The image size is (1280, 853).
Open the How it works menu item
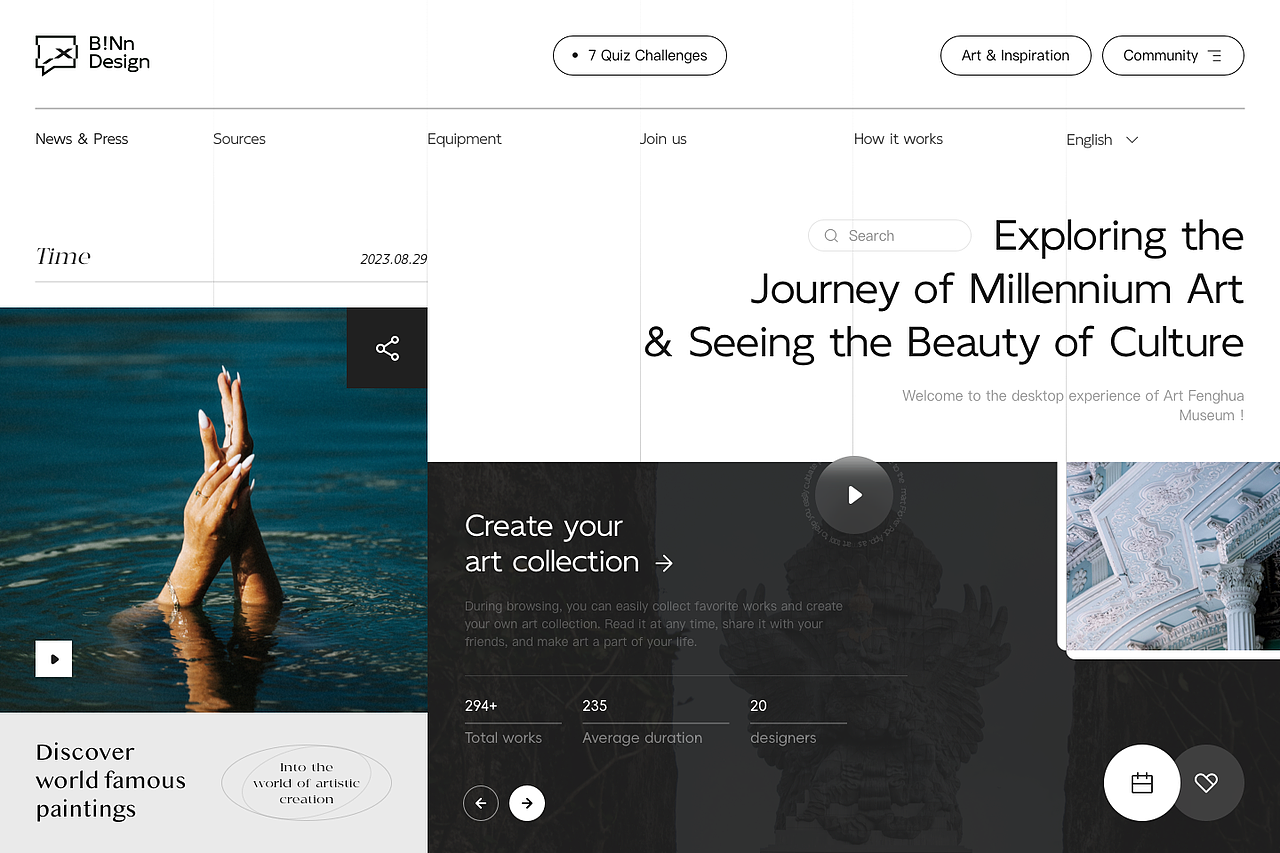click(898, 139)
